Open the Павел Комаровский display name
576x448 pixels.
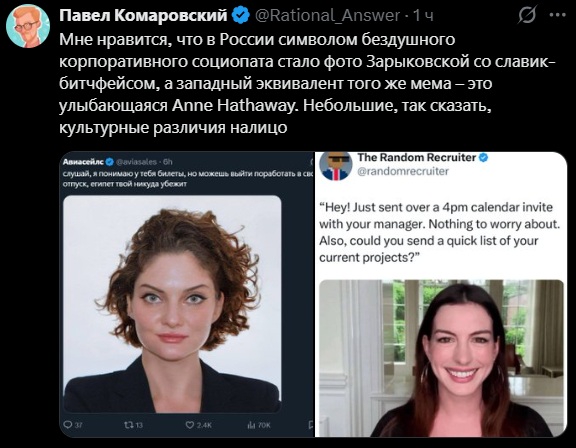[143, 15]
